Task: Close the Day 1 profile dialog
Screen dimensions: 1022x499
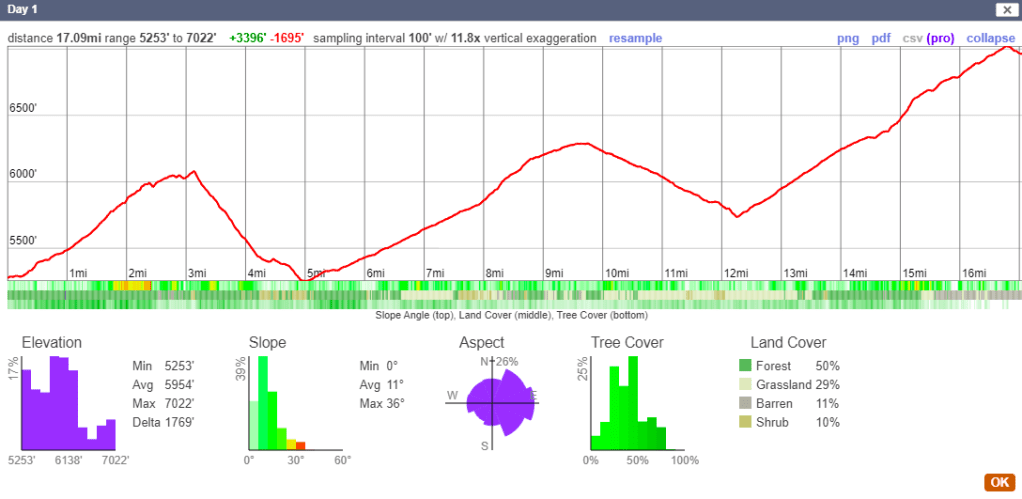Action: pyautogui.click(x=1004, y=10)
